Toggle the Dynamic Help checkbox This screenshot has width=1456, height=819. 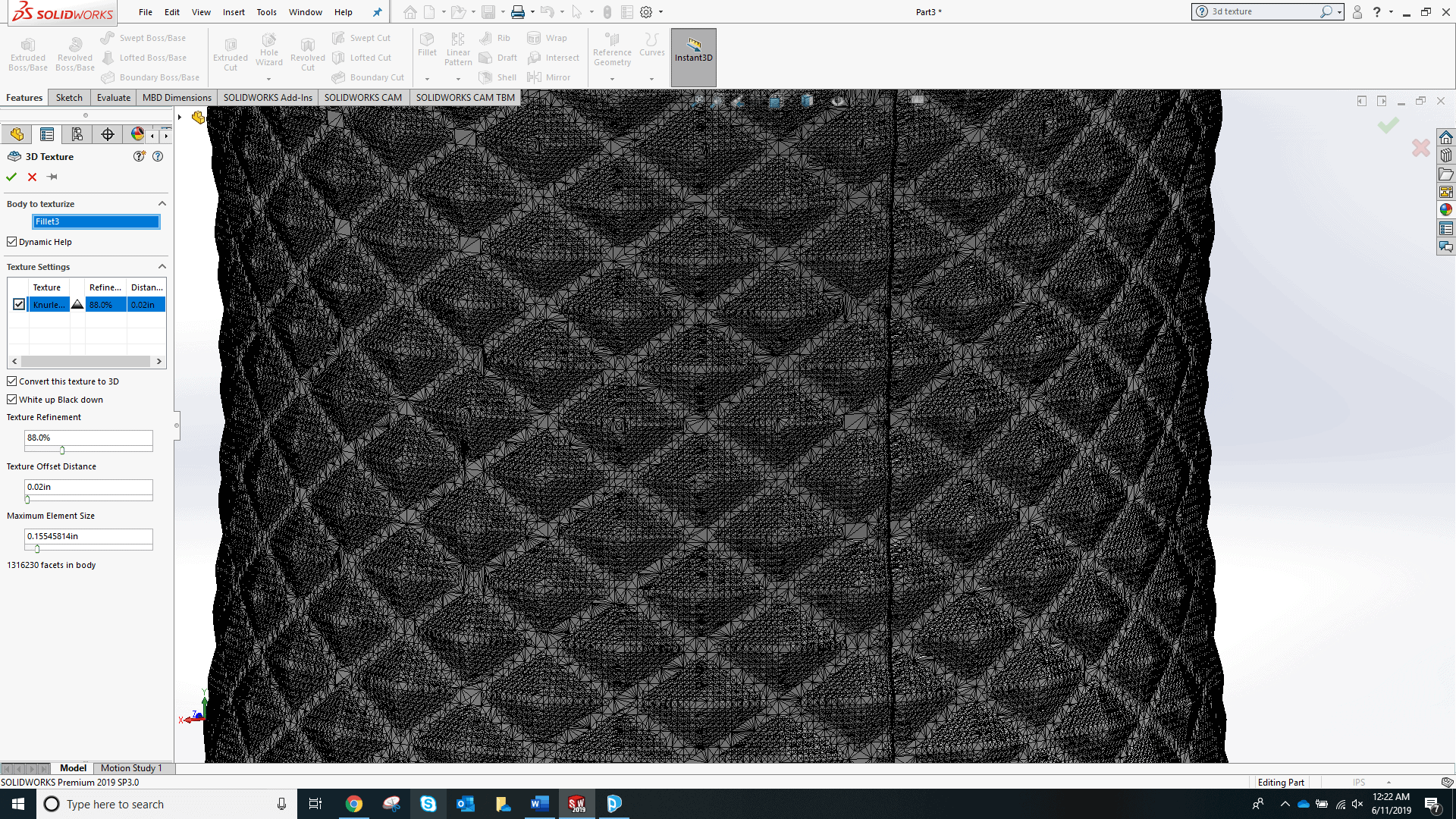[12, 242]
